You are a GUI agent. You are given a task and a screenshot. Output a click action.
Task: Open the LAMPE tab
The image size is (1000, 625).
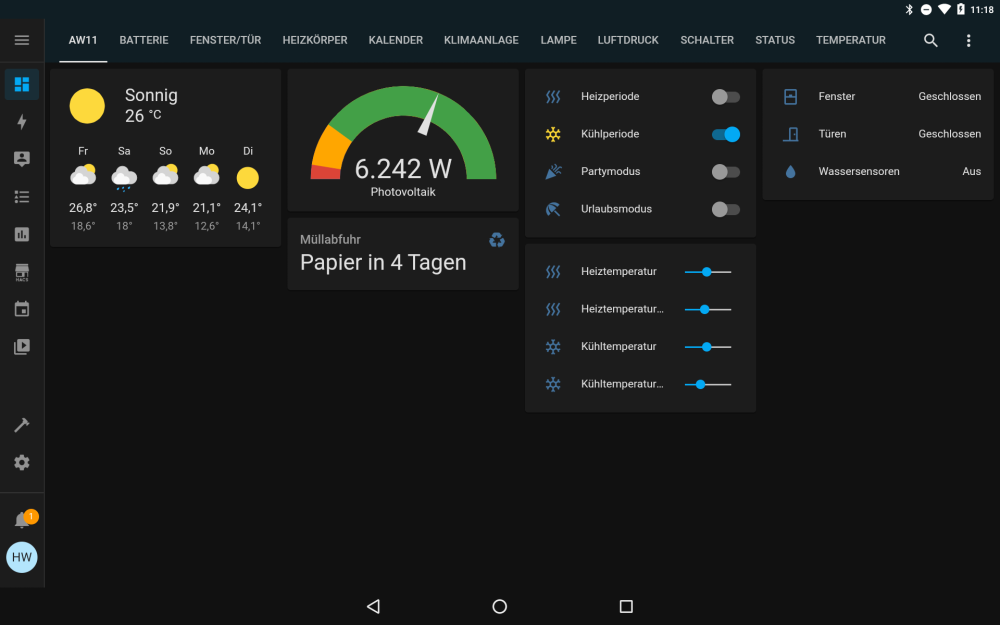(x=559, y=40)
